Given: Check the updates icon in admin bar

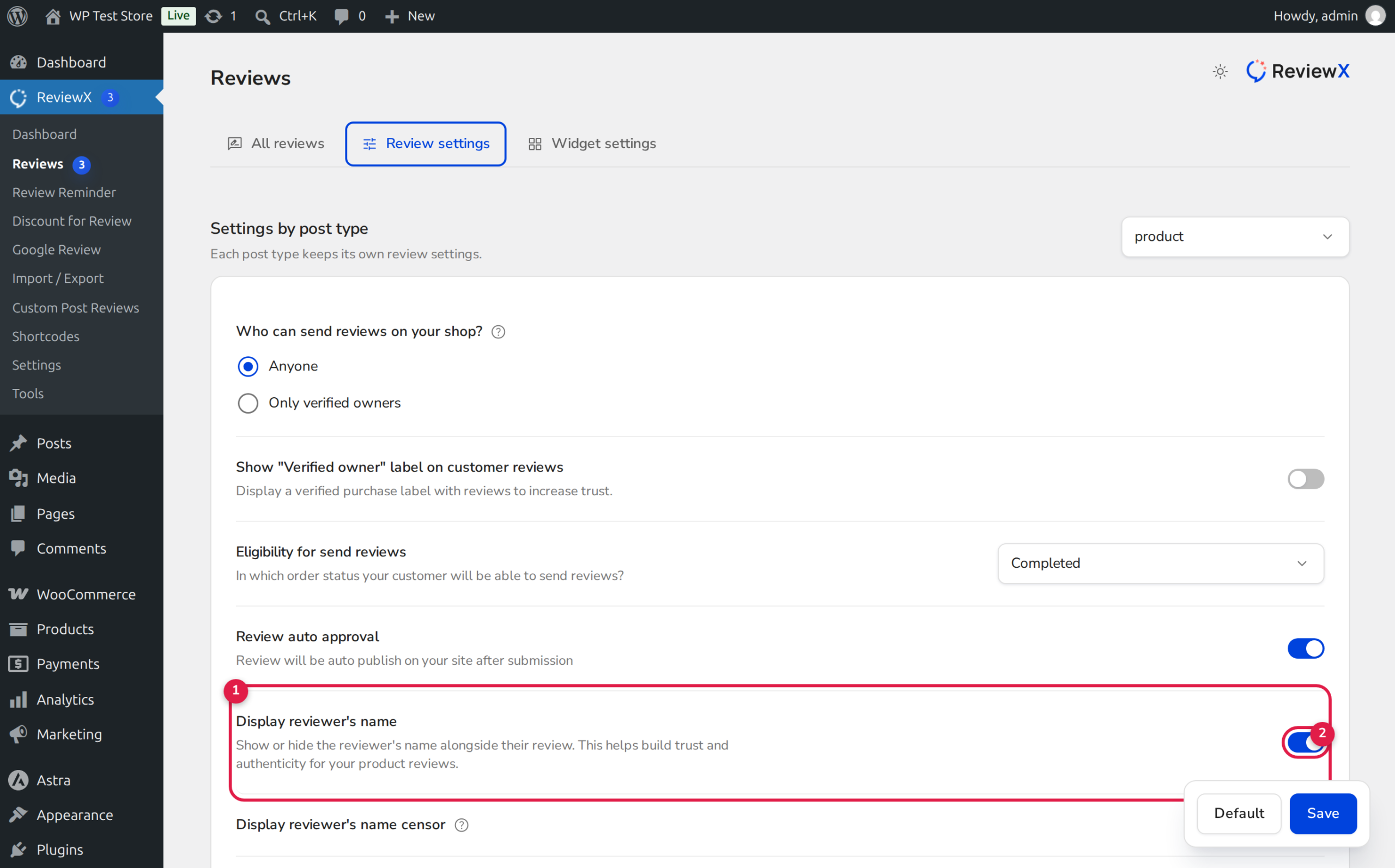Looking at the screenshot, I should coord(214,16).
